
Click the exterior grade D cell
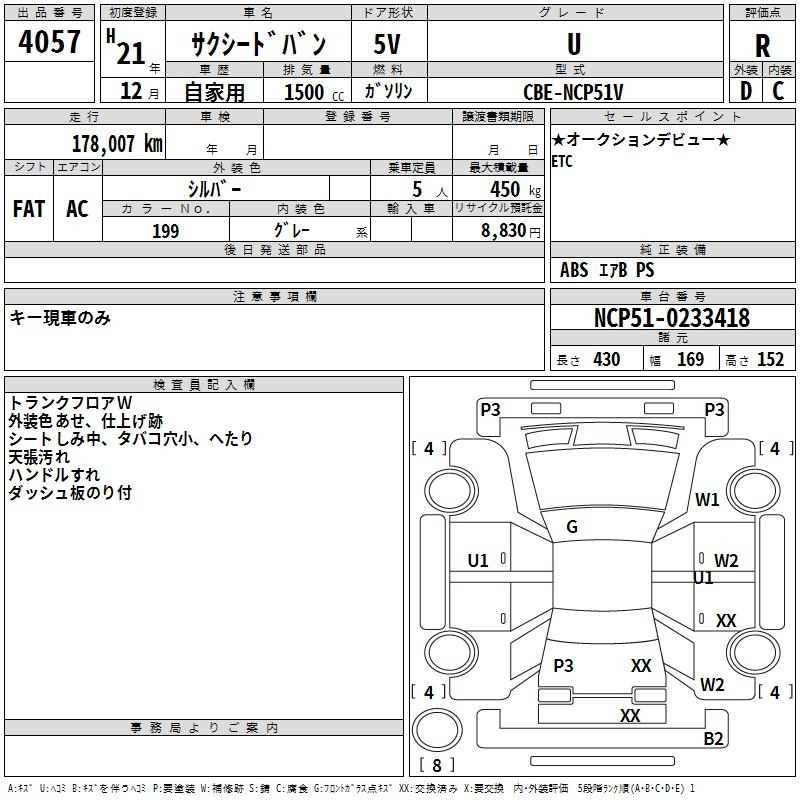coord(746,91)
